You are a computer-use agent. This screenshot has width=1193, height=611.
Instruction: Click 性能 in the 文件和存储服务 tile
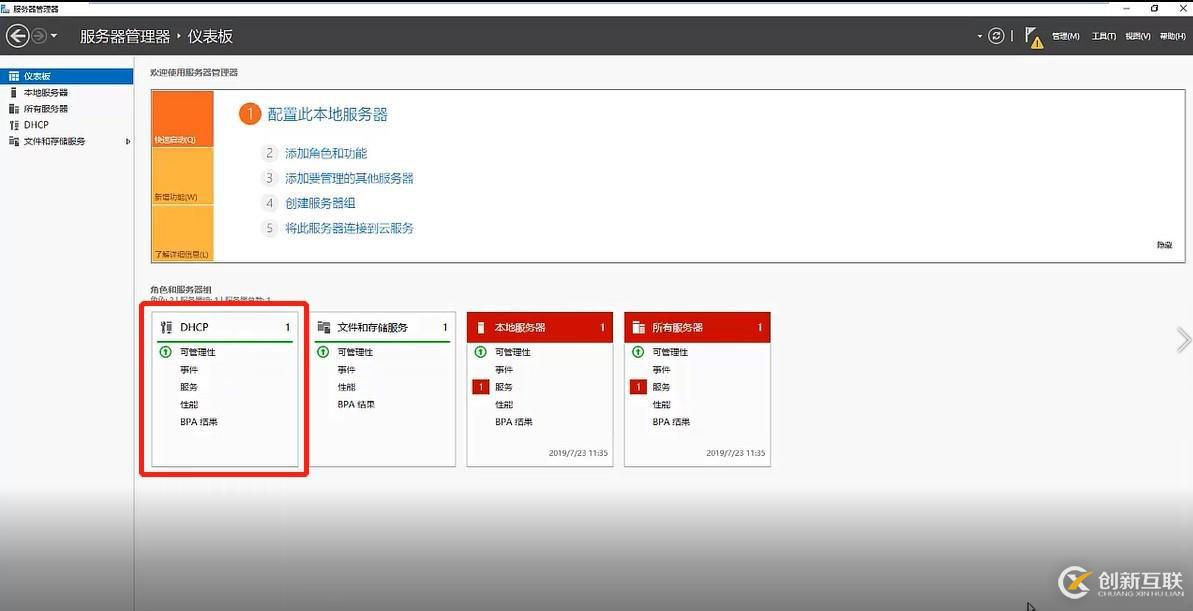coord(346,387)
